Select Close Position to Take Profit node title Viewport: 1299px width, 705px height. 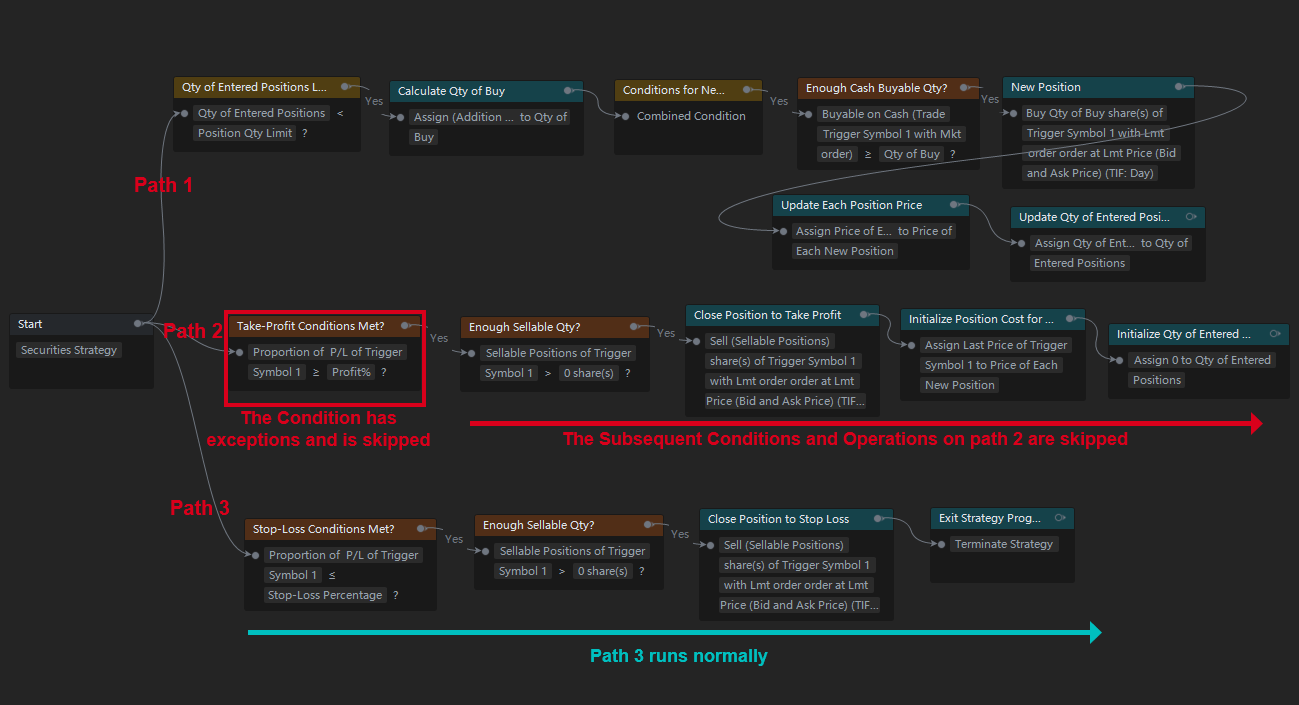coord(767,315)
